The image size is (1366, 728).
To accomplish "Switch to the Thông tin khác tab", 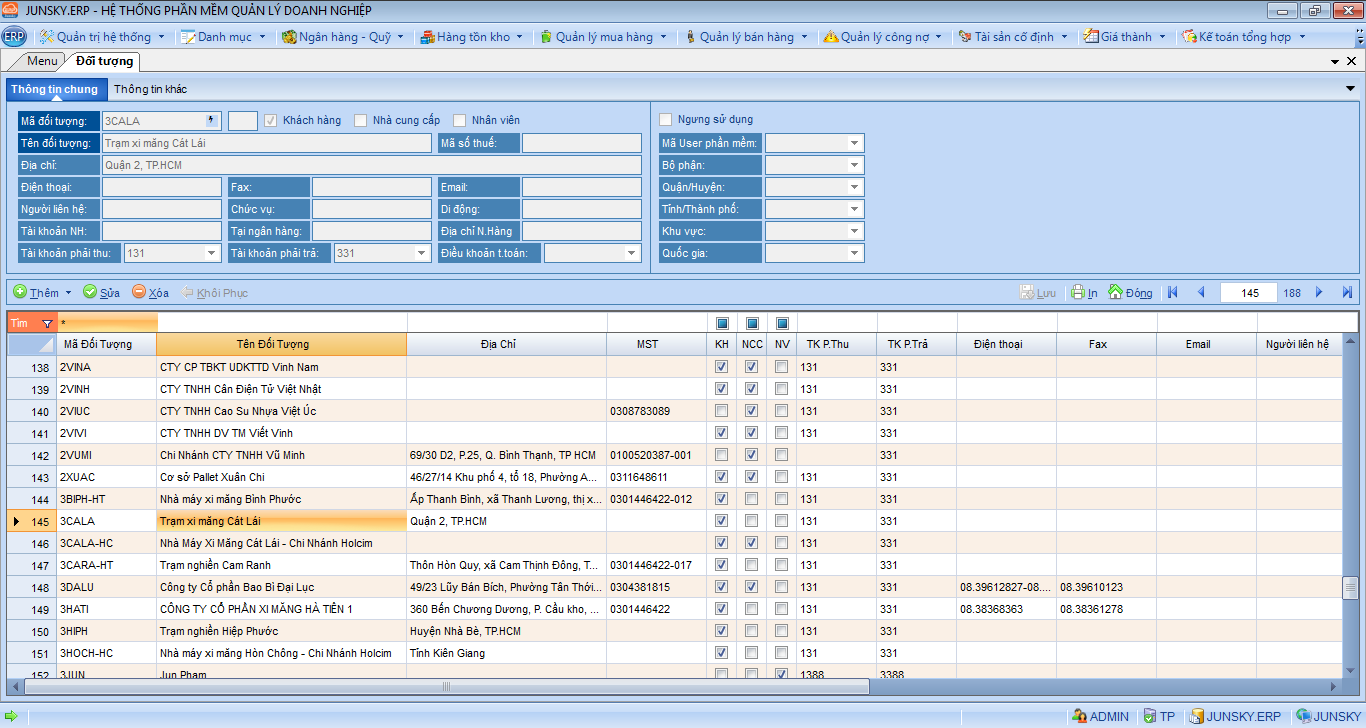I will point(150,89).
